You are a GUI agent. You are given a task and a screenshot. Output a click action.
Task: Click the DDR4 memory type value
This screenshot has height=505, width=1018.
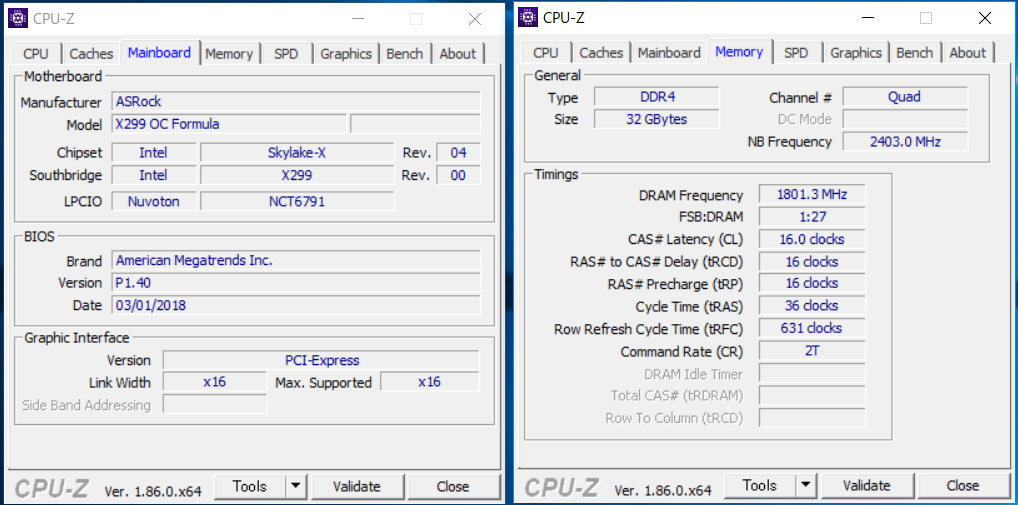point(657,97)
